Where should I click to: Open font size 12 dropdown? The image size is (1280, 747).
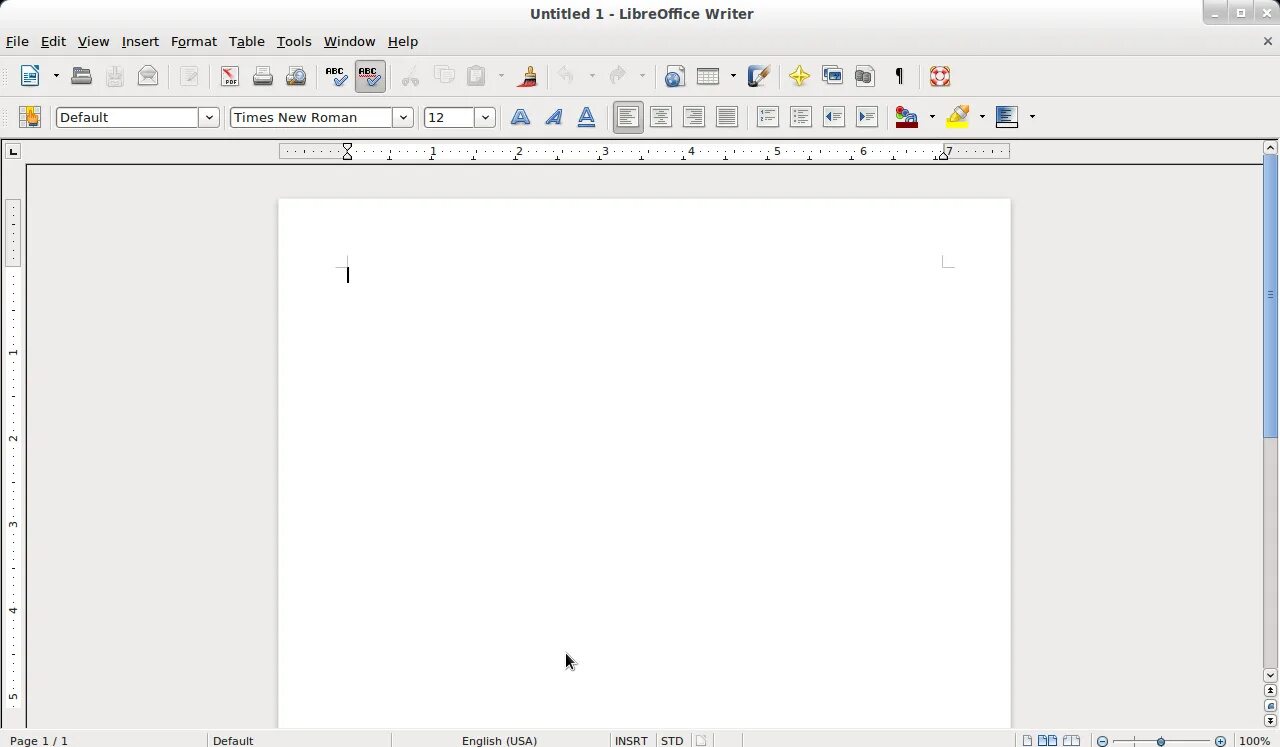pyautogui.click(x=485, y=117)
